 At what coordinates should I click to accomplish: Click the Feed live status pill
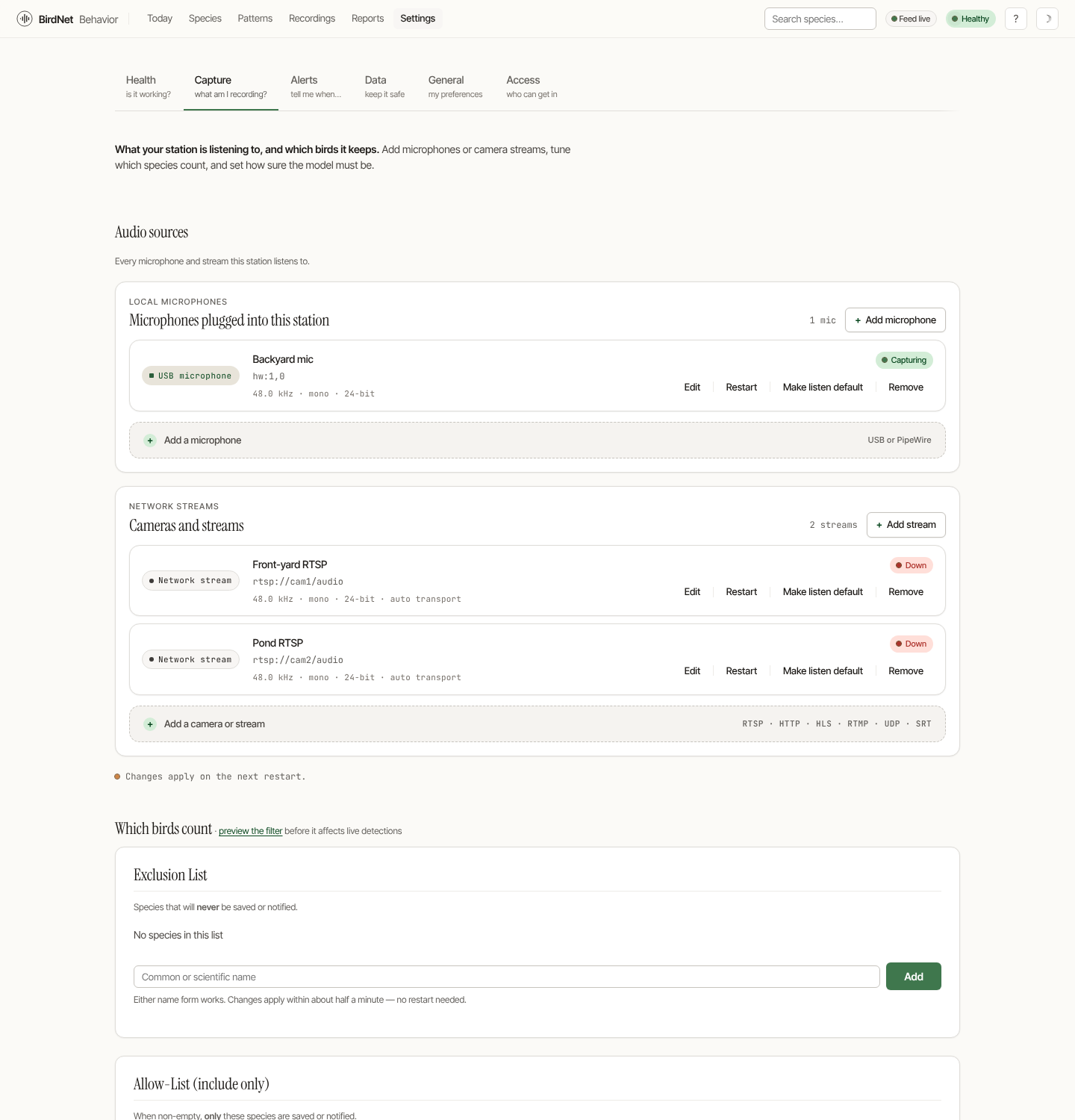pos(911,19)
